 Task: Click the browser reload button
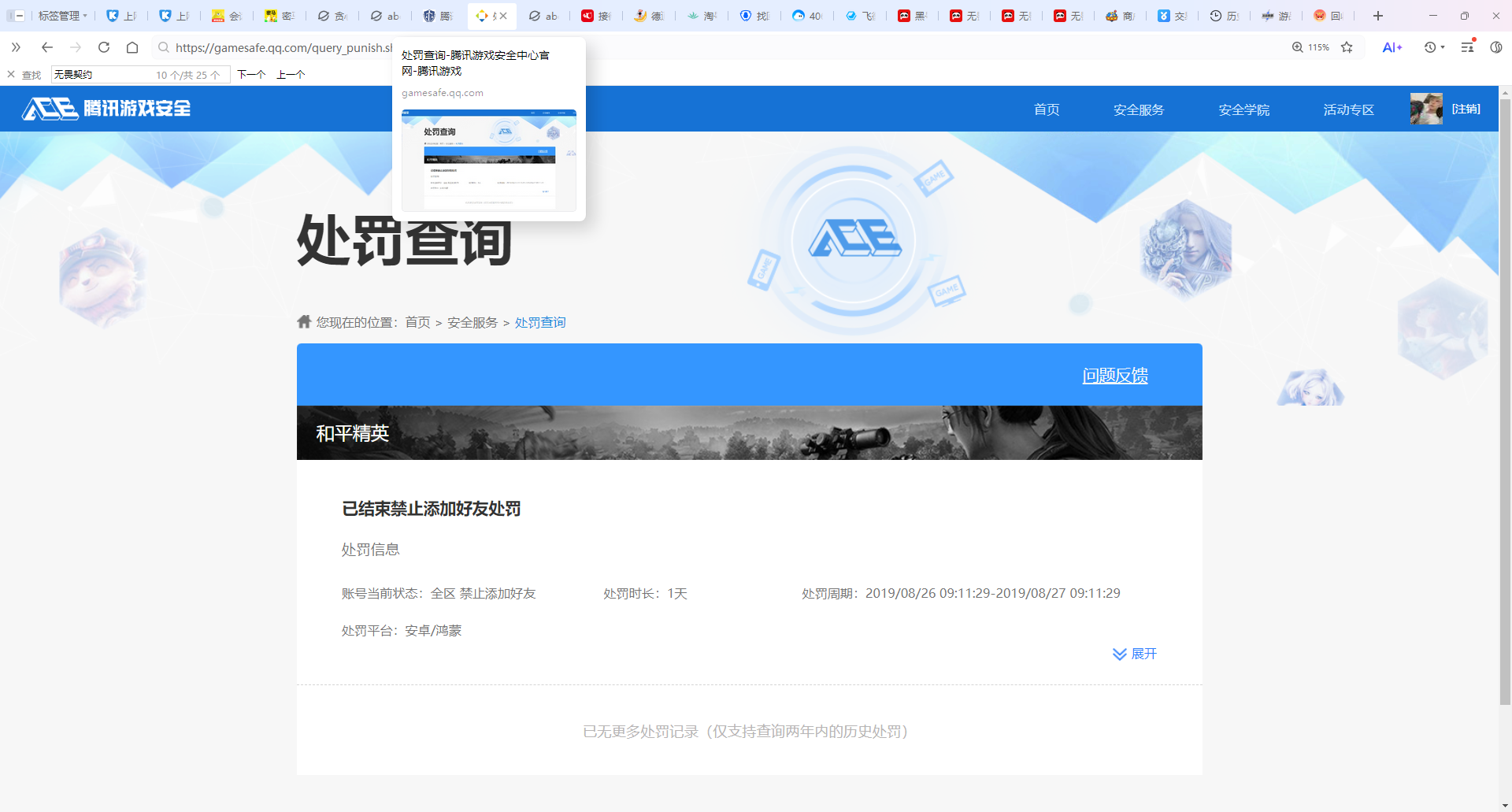tap(104, 47)
